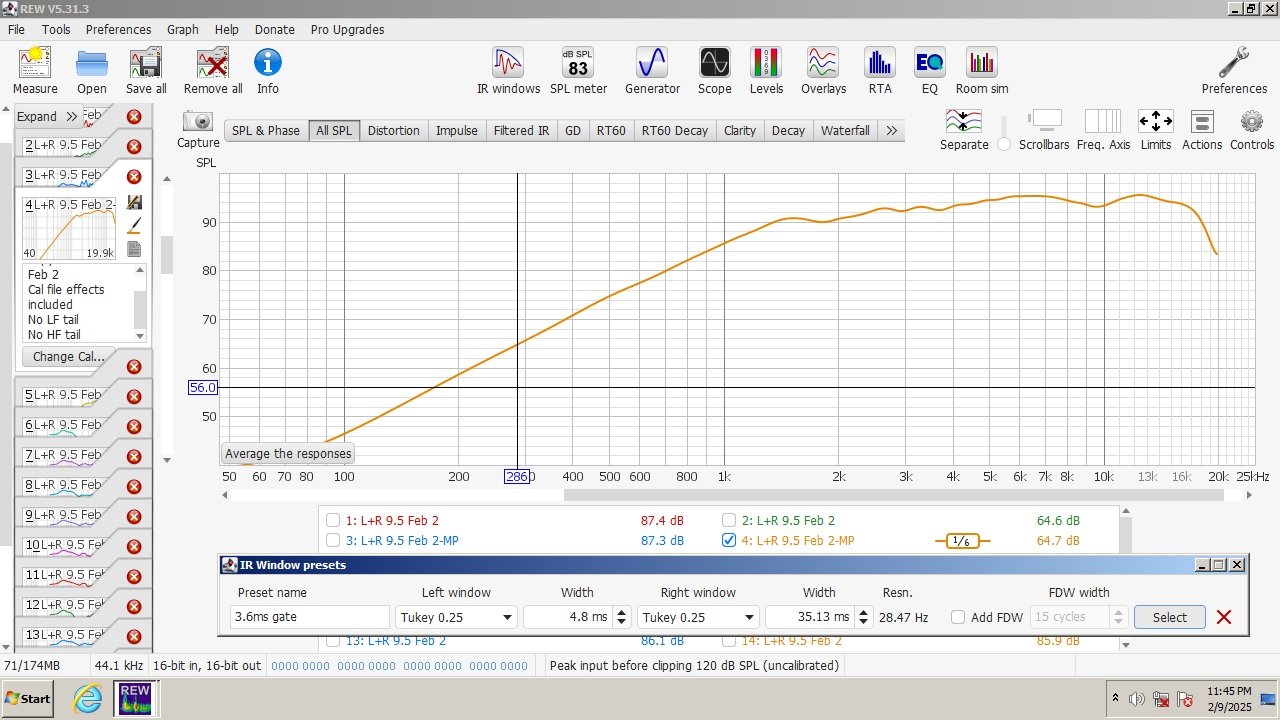Open the Scope tool
Image resolution: width=1280 pixels, height=720 pixels.
(714, 71)
